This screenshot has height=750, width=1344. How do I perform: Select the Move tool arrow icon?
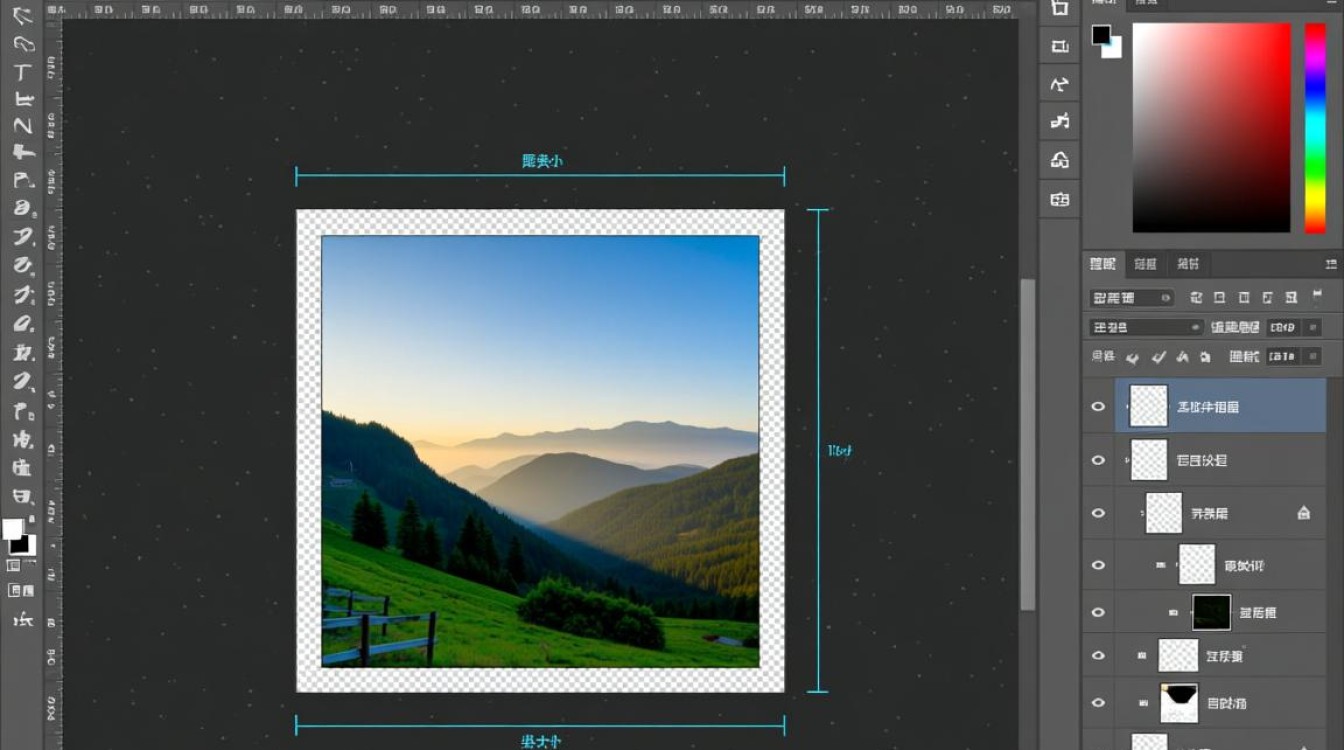[21, 16]
